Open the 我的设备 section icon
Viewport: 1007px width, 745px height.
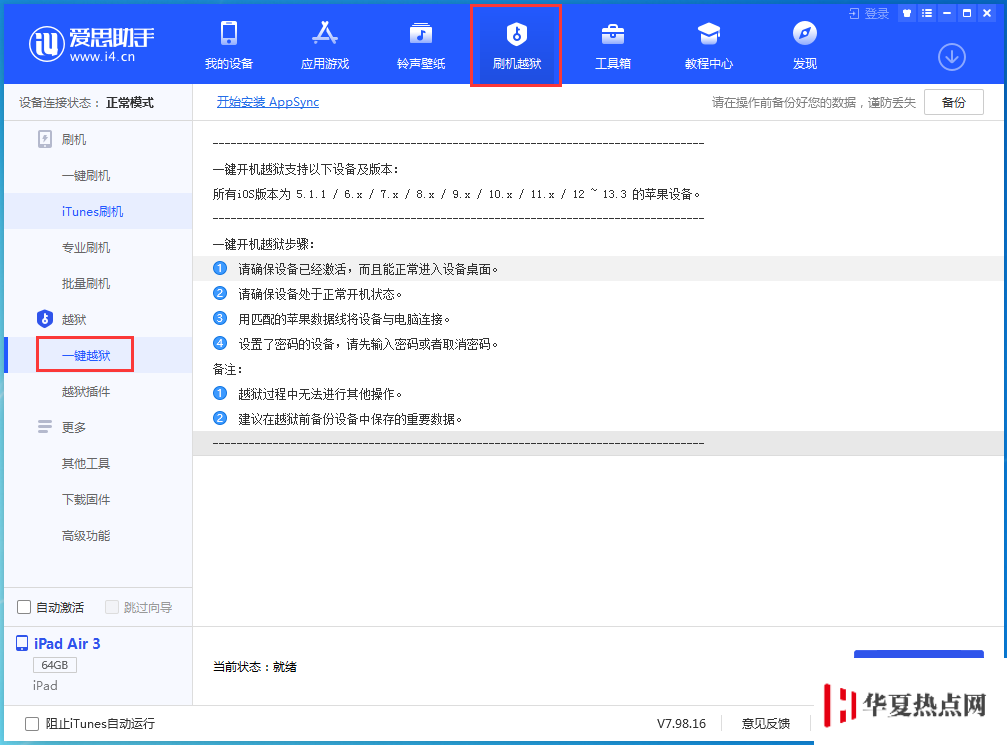click(229, 33)
